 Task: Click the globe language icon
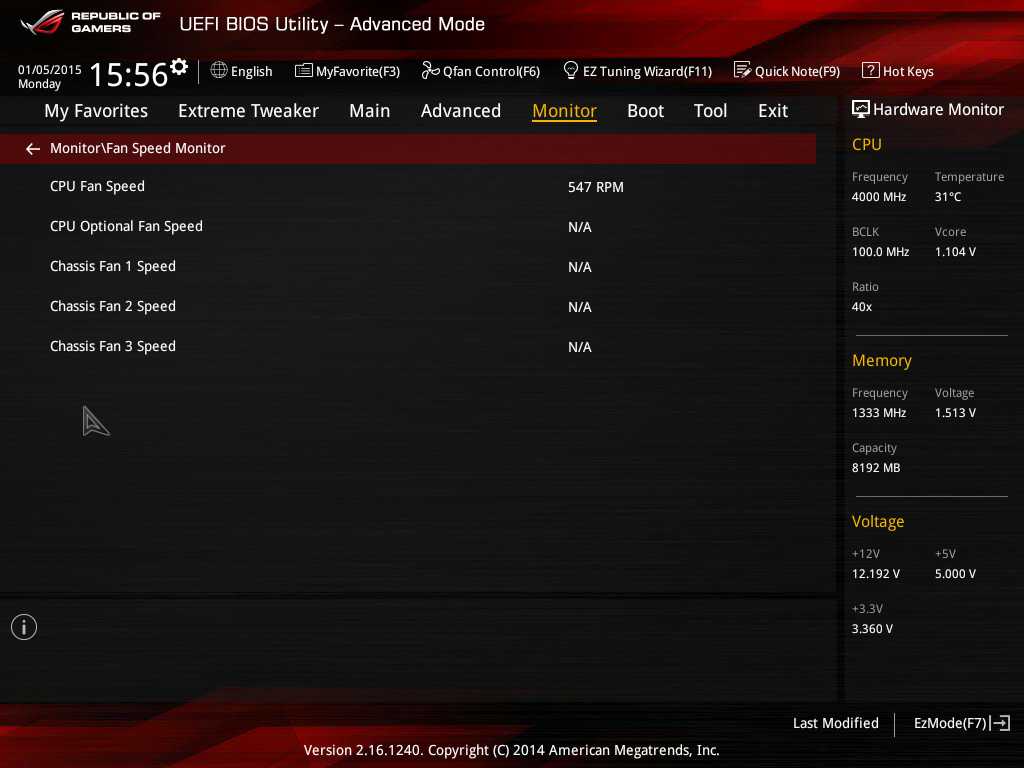219,71
